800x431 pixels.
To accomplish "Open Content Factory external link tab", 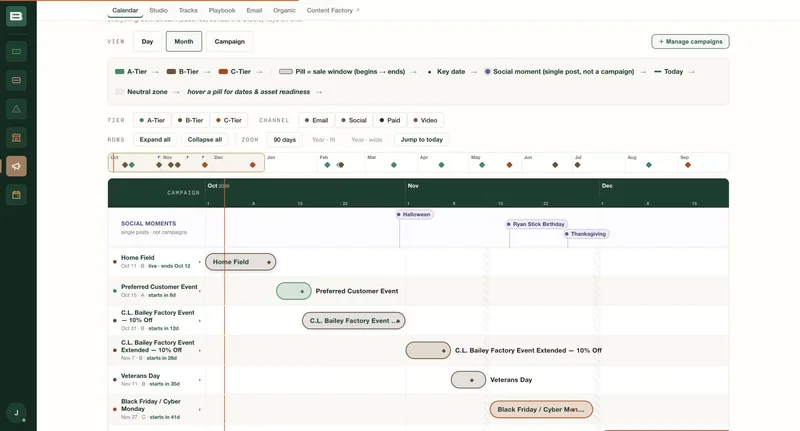I will 333,10.
